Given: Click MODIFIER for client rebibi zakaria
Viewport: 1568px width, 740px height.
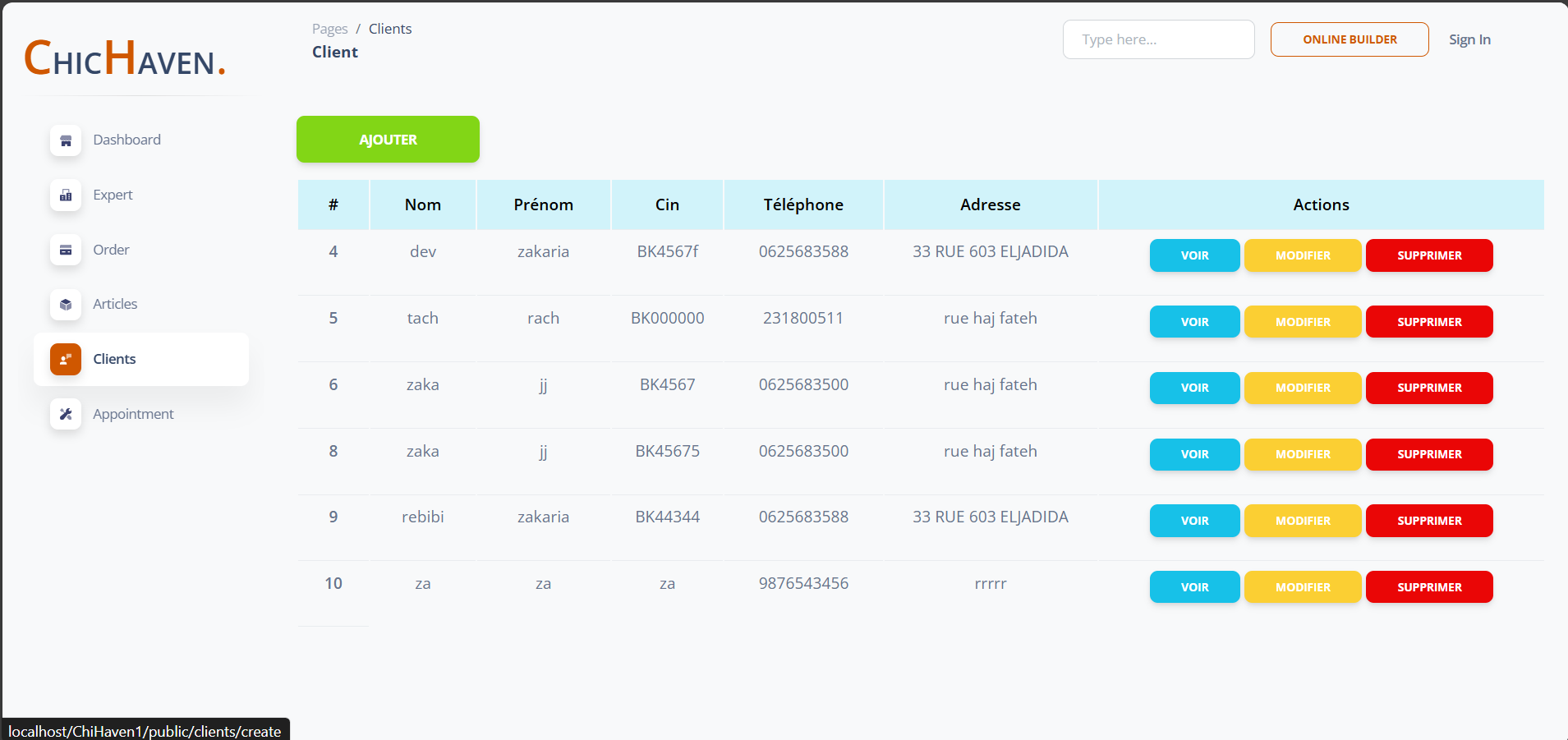Looking at the screenshot, I should pos(1303,521).
